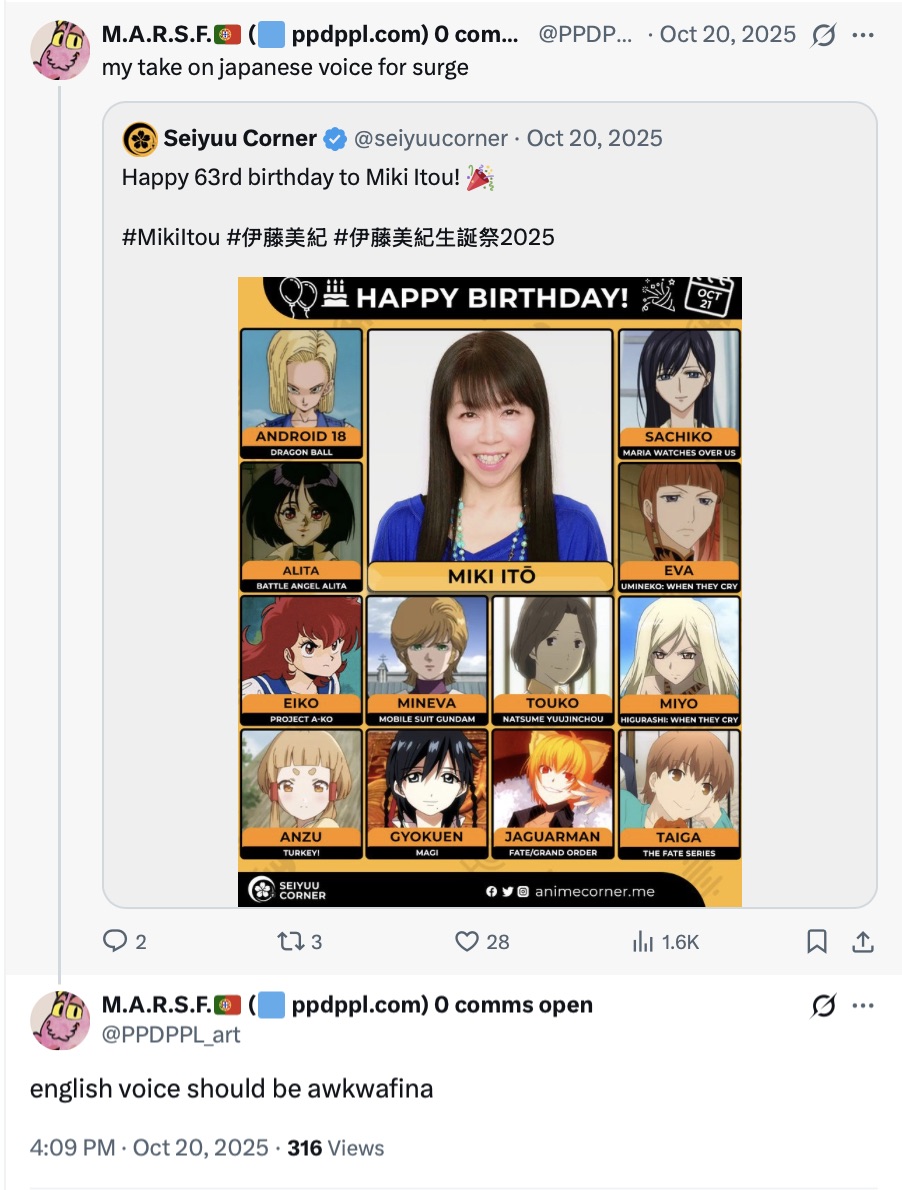Screen dimensions: 902x1190
Task: Click the repost arrows icon
Action: (x=290, y=942)
